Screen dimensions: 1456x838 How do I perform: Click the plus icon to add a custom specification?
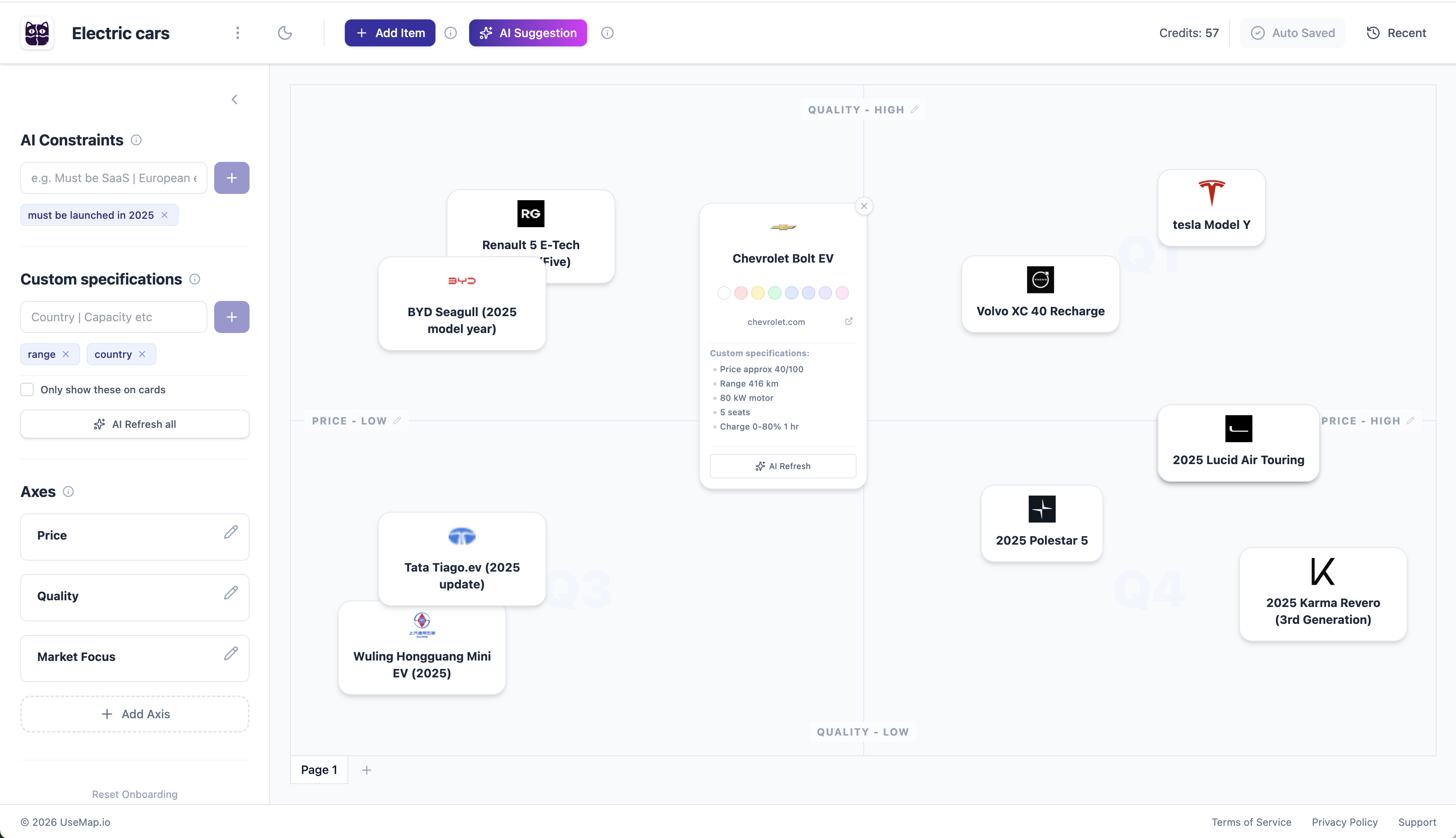tap(231, 317)
